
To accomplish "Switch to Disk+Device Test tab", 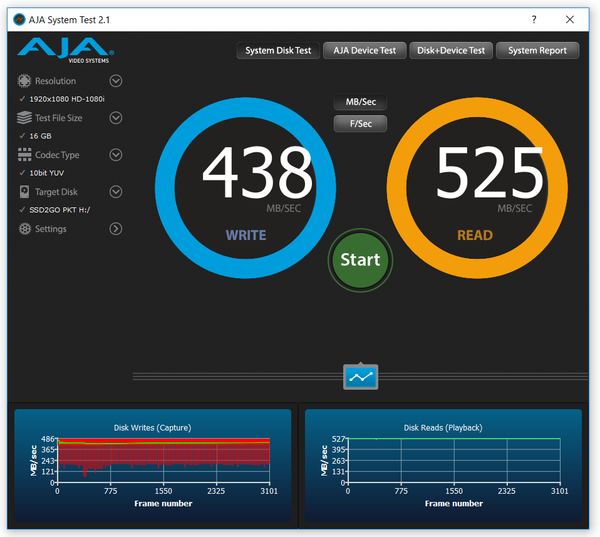I will coord(451,51).
